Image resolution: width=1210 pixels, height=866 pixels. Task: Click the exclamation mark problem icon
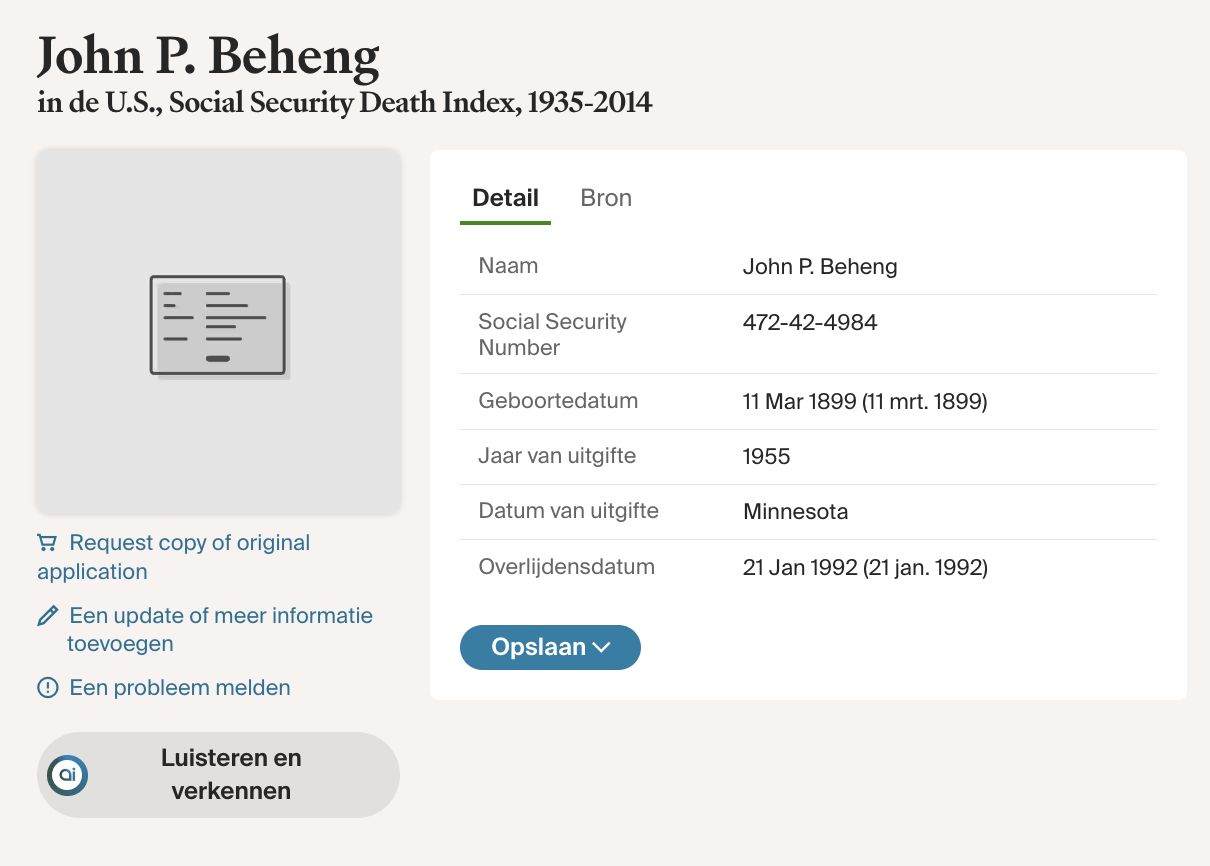pos(47,688)
